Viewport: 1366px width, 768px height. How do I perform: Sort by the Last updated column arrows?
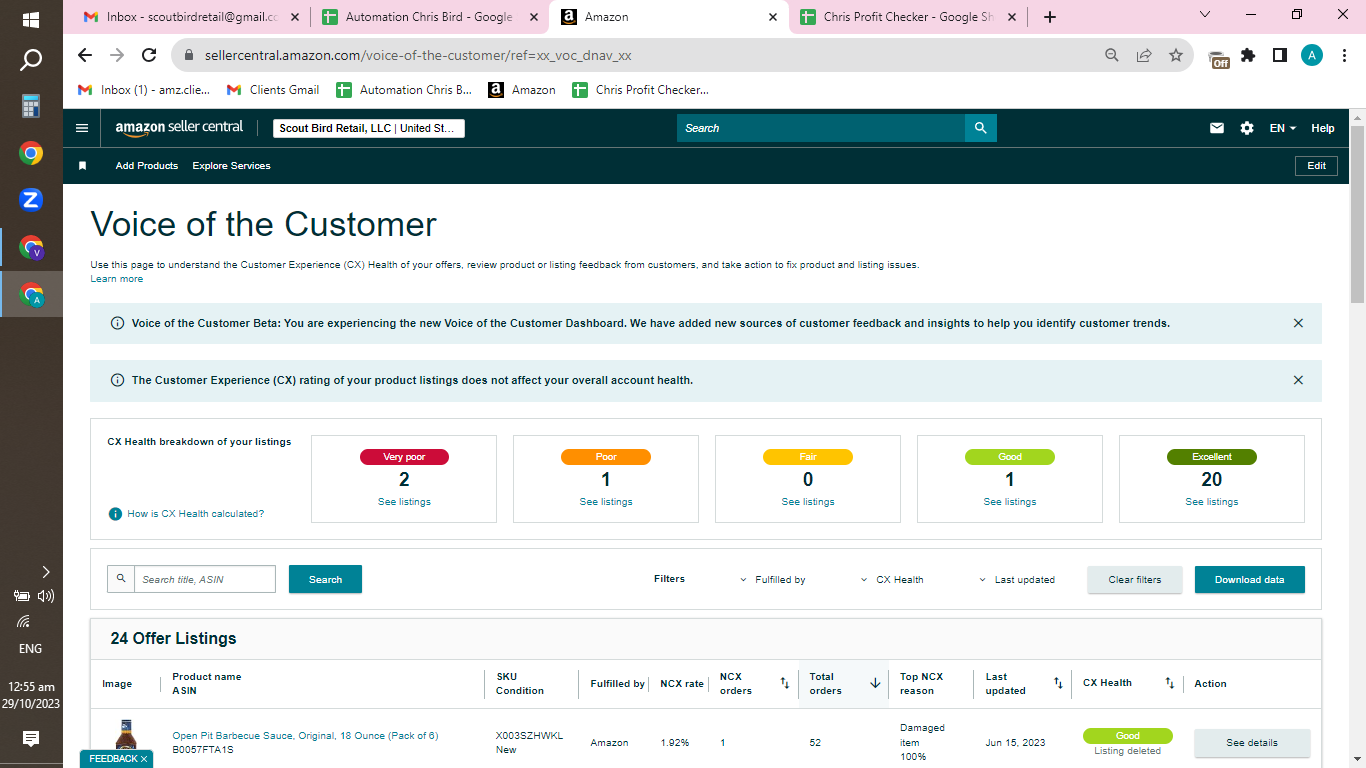click(1058, 684)
